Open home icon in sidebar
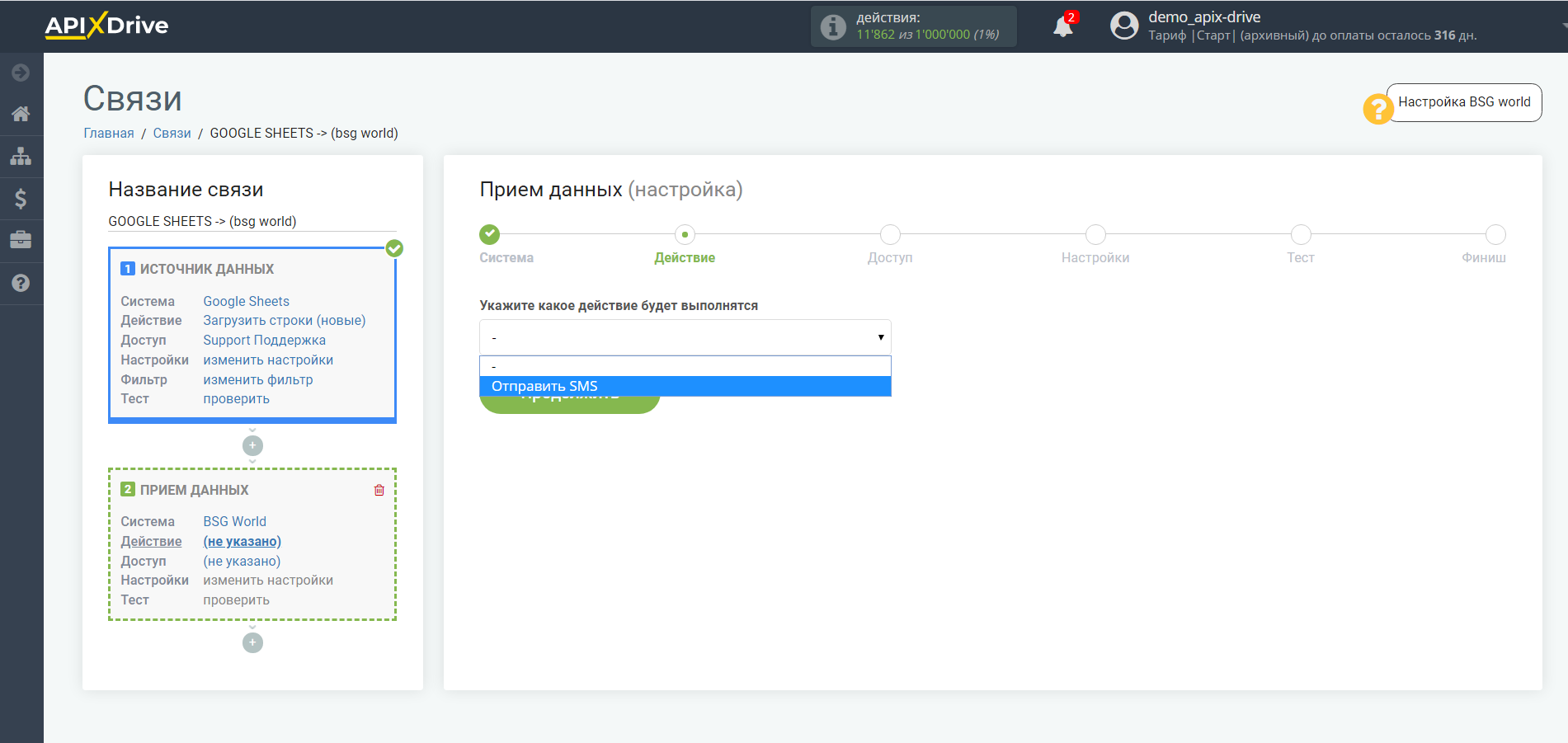The image size is (1568, 743). pos(21,114)
